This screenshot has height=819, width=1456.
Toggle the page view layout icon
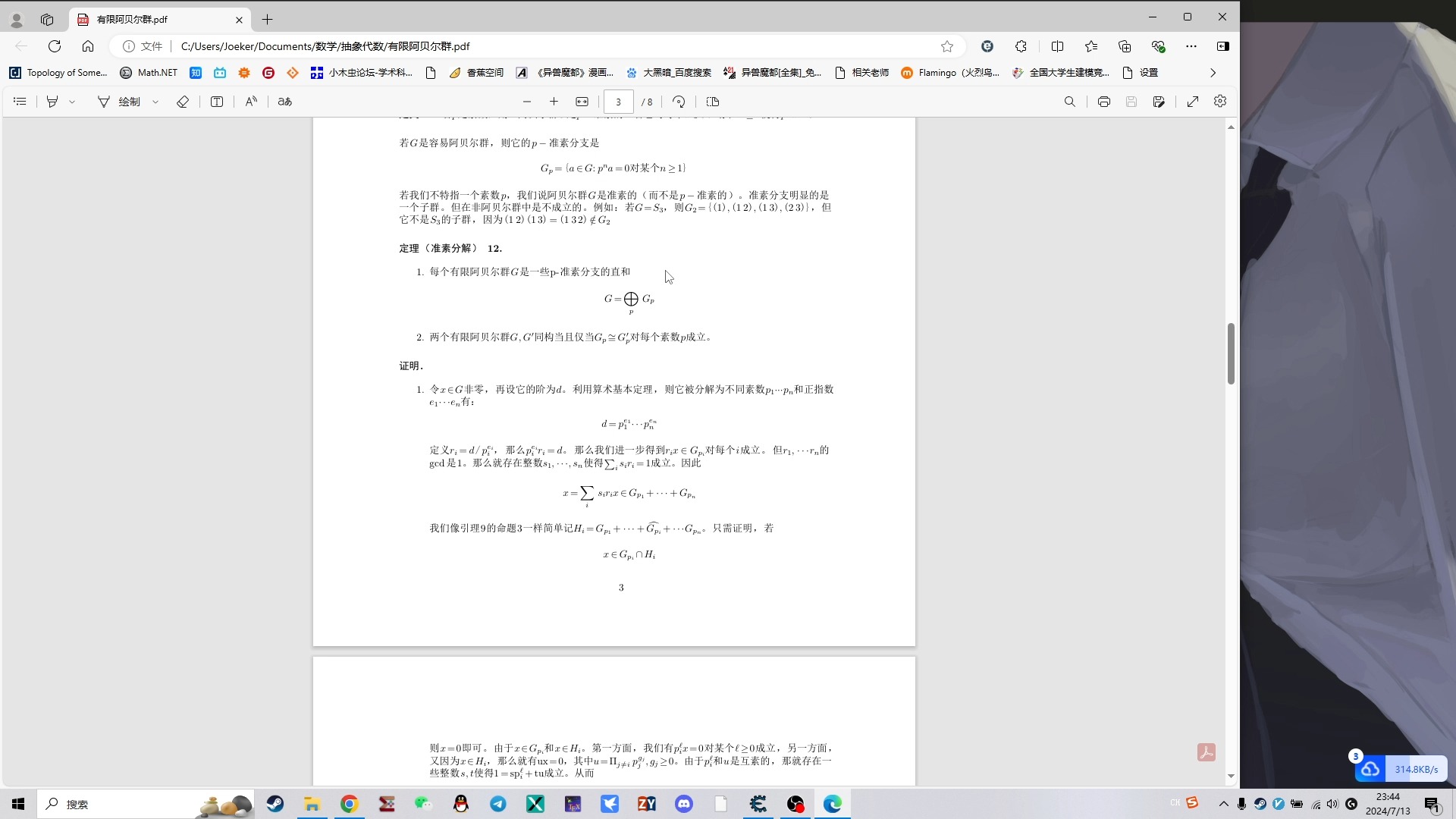(x=713, y=102)
